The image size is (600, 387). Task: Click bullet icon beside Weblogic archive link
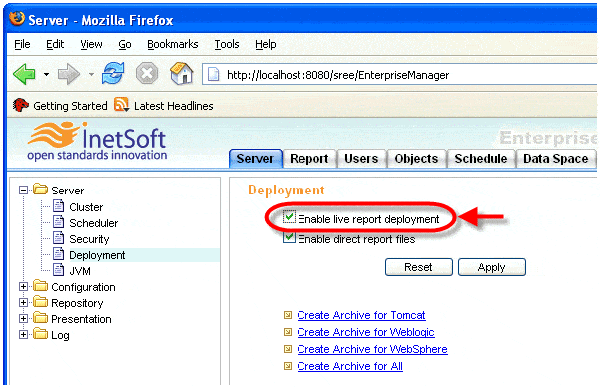288,332
